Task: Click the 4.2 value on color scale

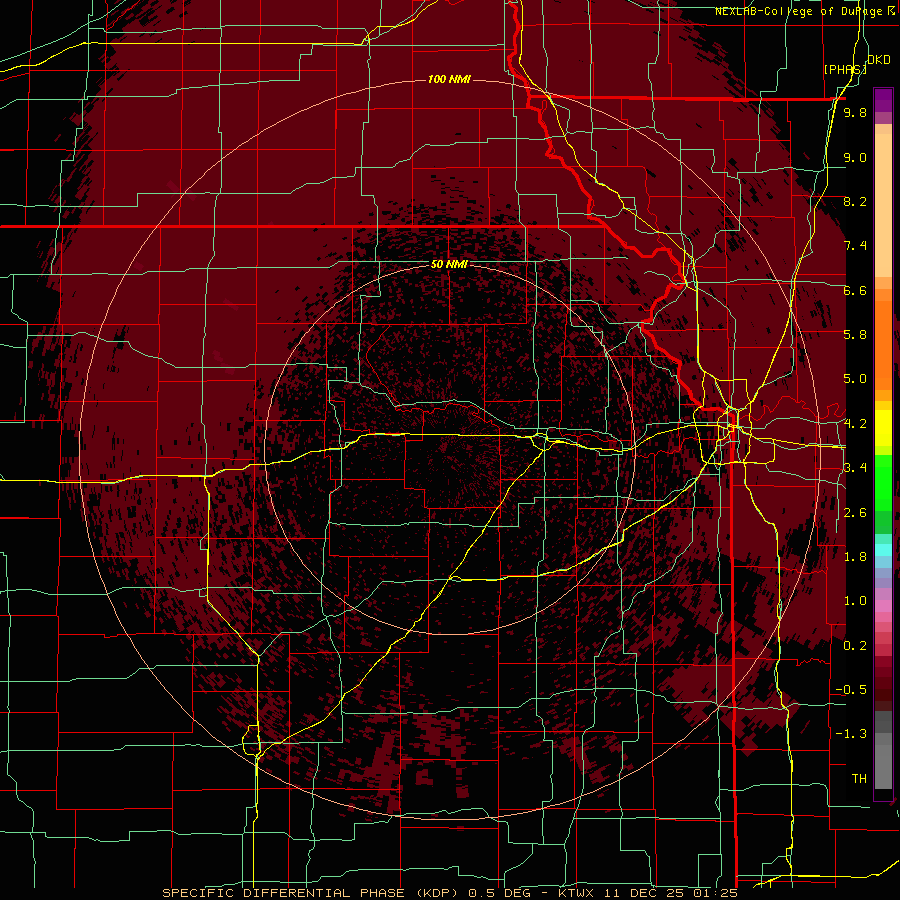Action: (855, 424)
